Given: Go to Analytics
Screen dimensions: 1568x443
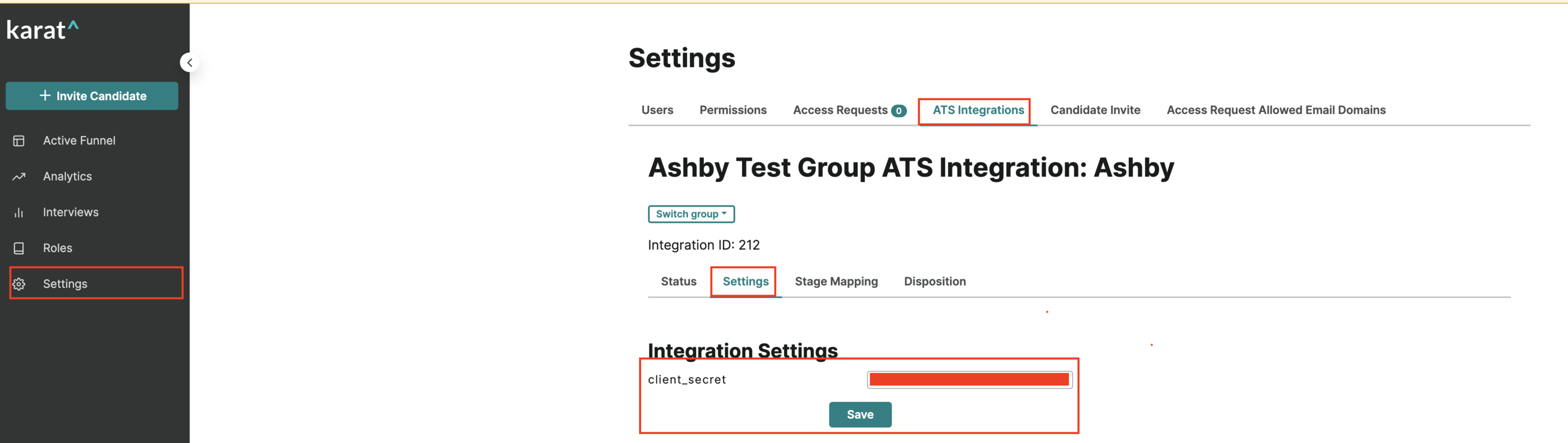Looking at the screenshot, I should coord(68,176).
